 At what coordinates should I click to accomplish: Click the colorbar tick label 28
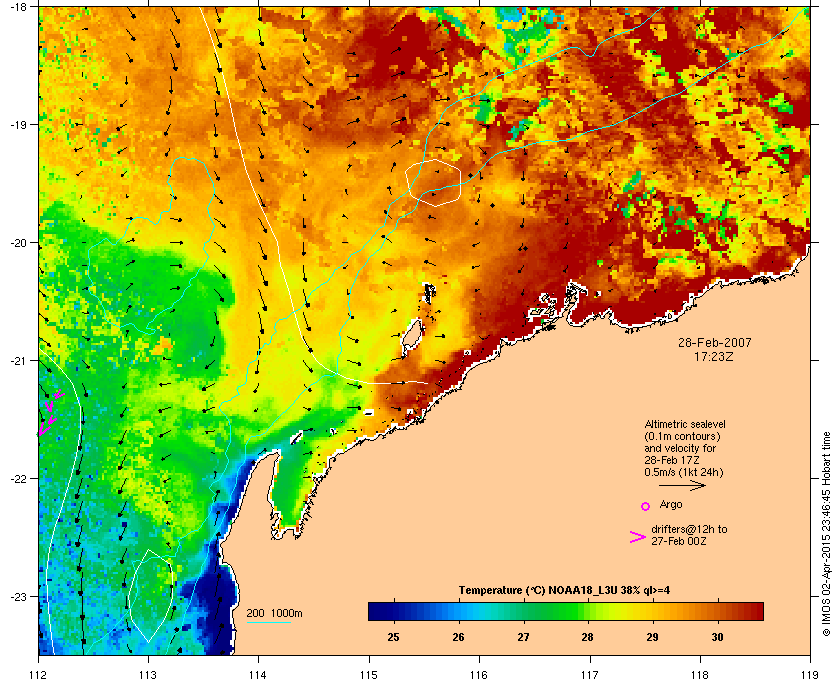pyautogui.click(x=588, y=637)
